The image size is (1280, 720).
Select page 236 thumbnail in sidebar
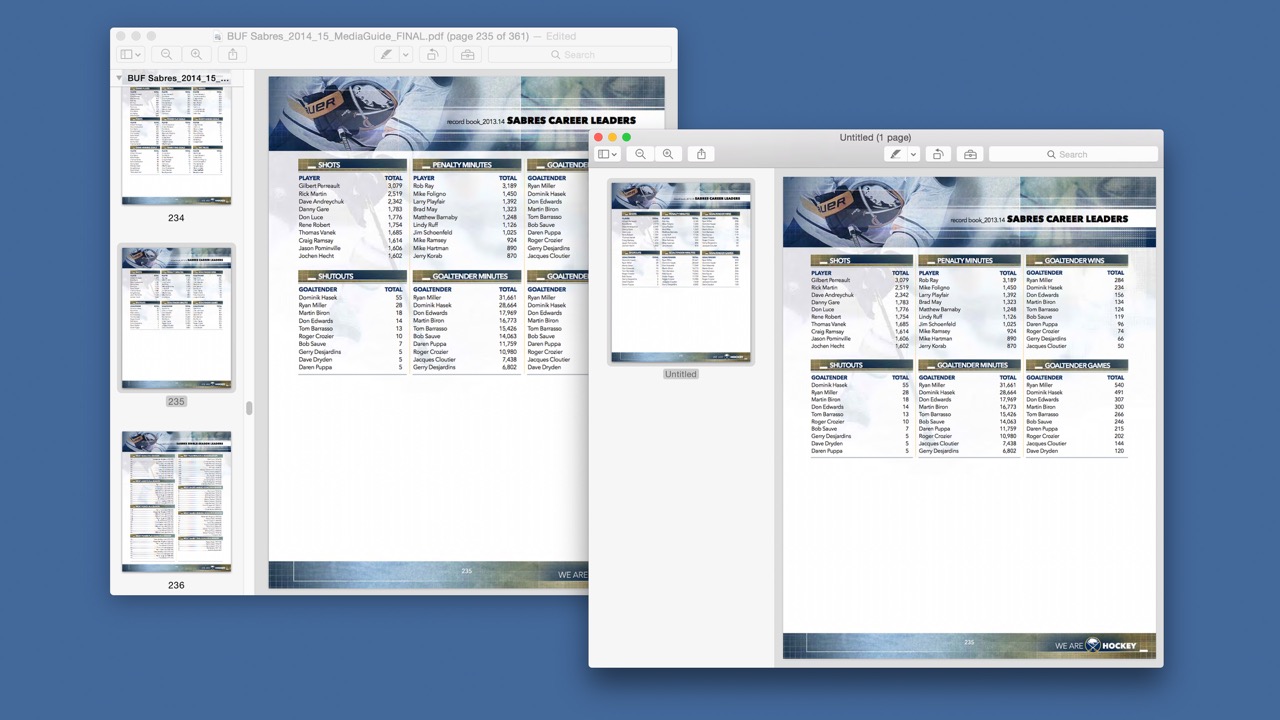pyautogui.click(x=176, y=501)
